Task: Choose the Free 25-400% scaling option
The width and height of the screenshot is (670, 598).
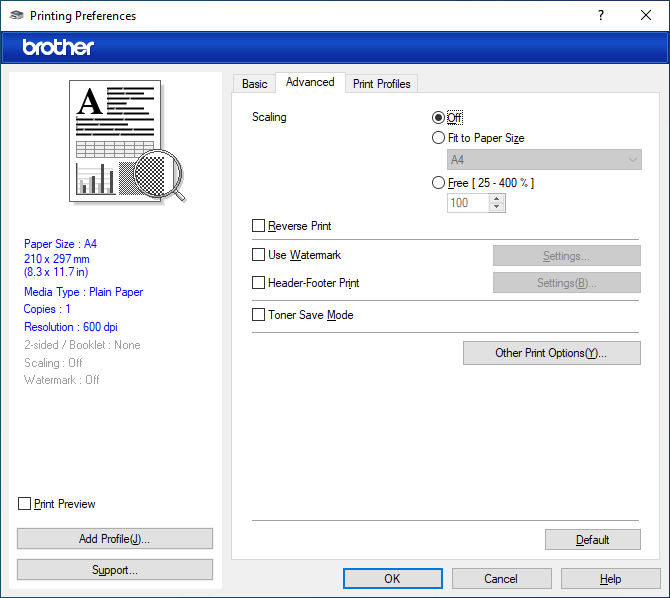Action: coord(438,183)
